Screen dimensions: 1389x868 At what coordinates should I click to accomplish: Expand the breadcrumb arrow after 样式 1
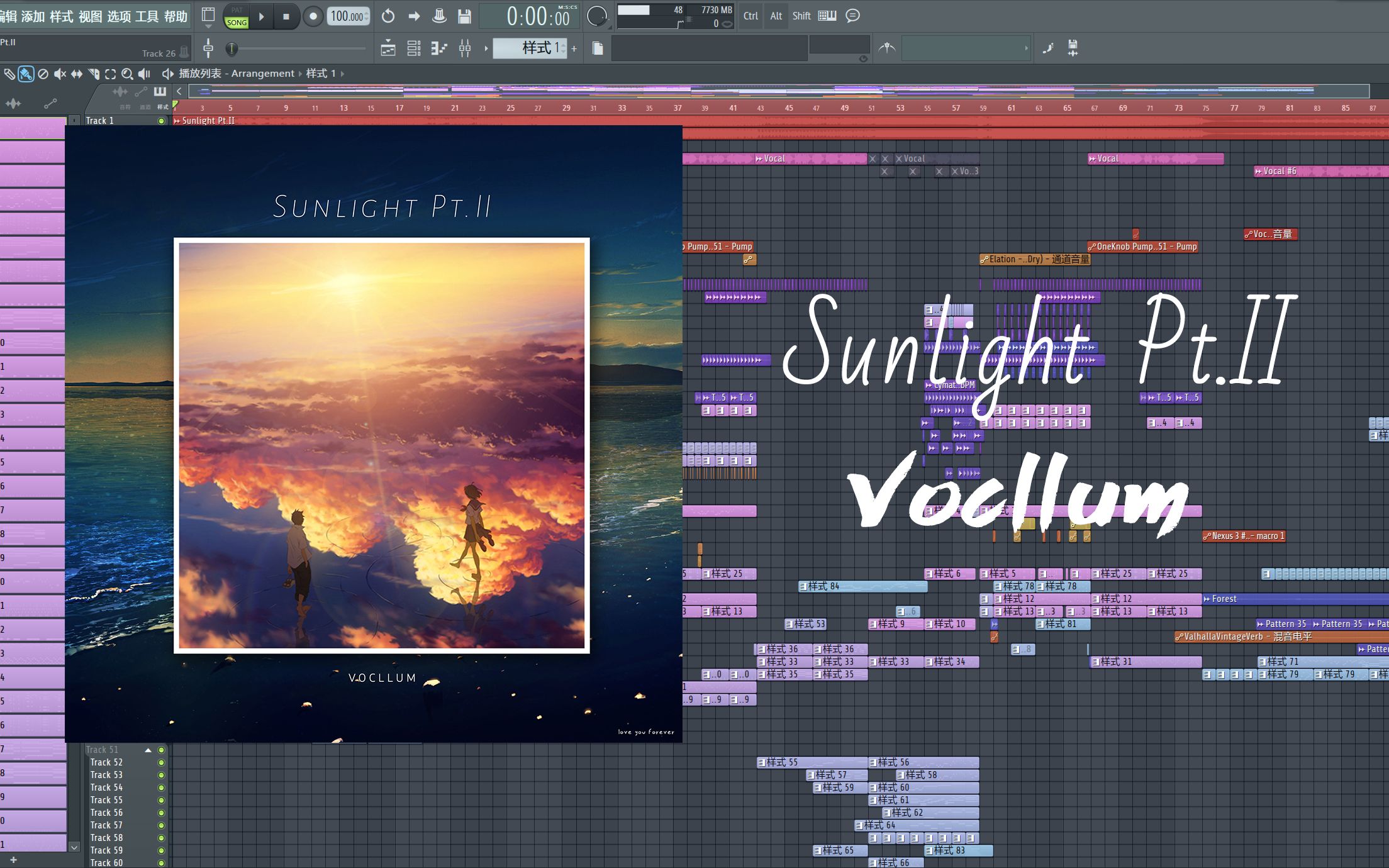[342, 74]
